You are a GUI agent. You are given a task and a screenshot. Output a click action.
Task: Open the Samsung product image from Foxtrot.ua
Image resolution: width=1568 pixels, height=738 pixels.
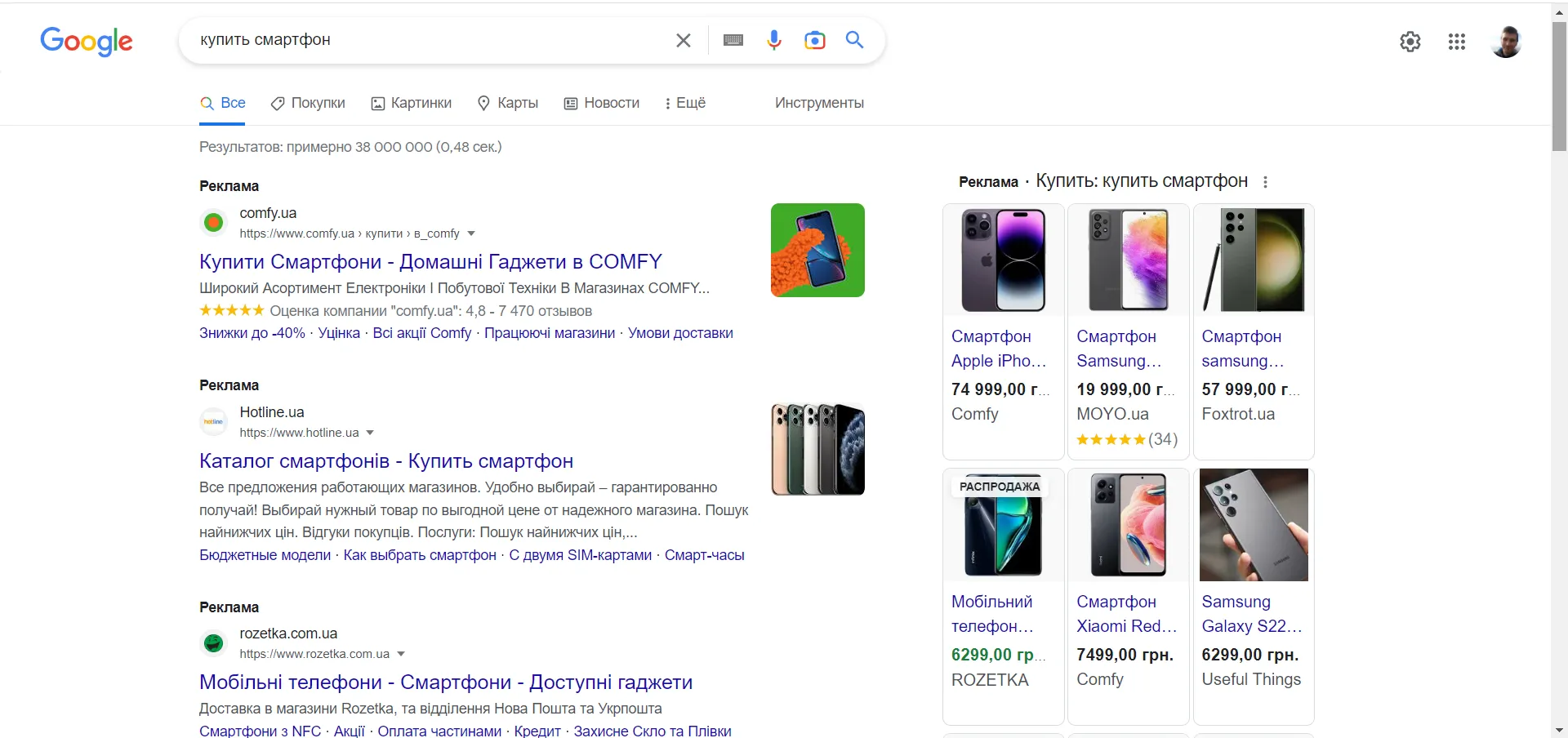pyautogui.click(x=1254, y=260)
